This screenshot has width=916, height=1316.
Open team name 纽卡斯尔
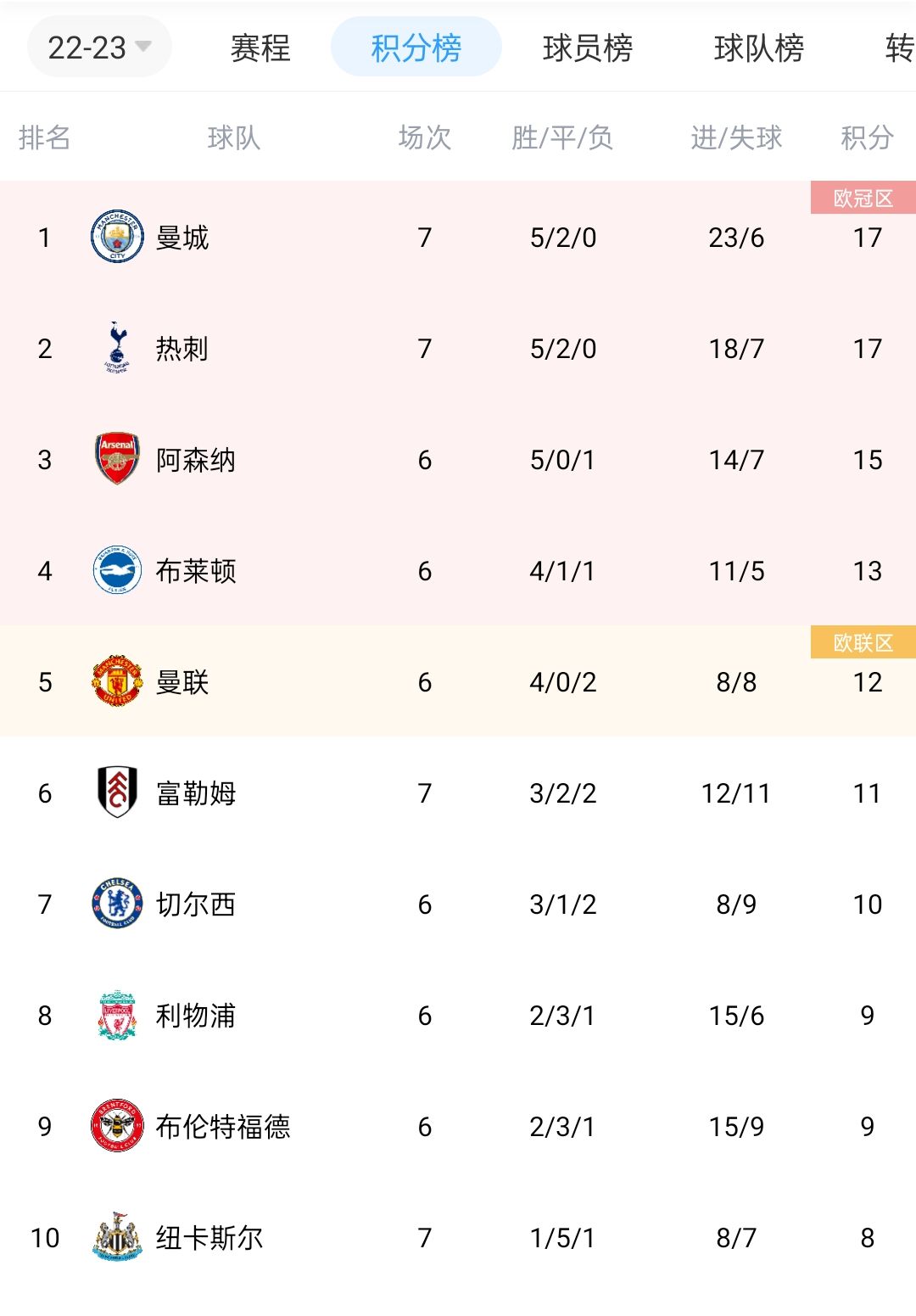tap(209, 1237)
